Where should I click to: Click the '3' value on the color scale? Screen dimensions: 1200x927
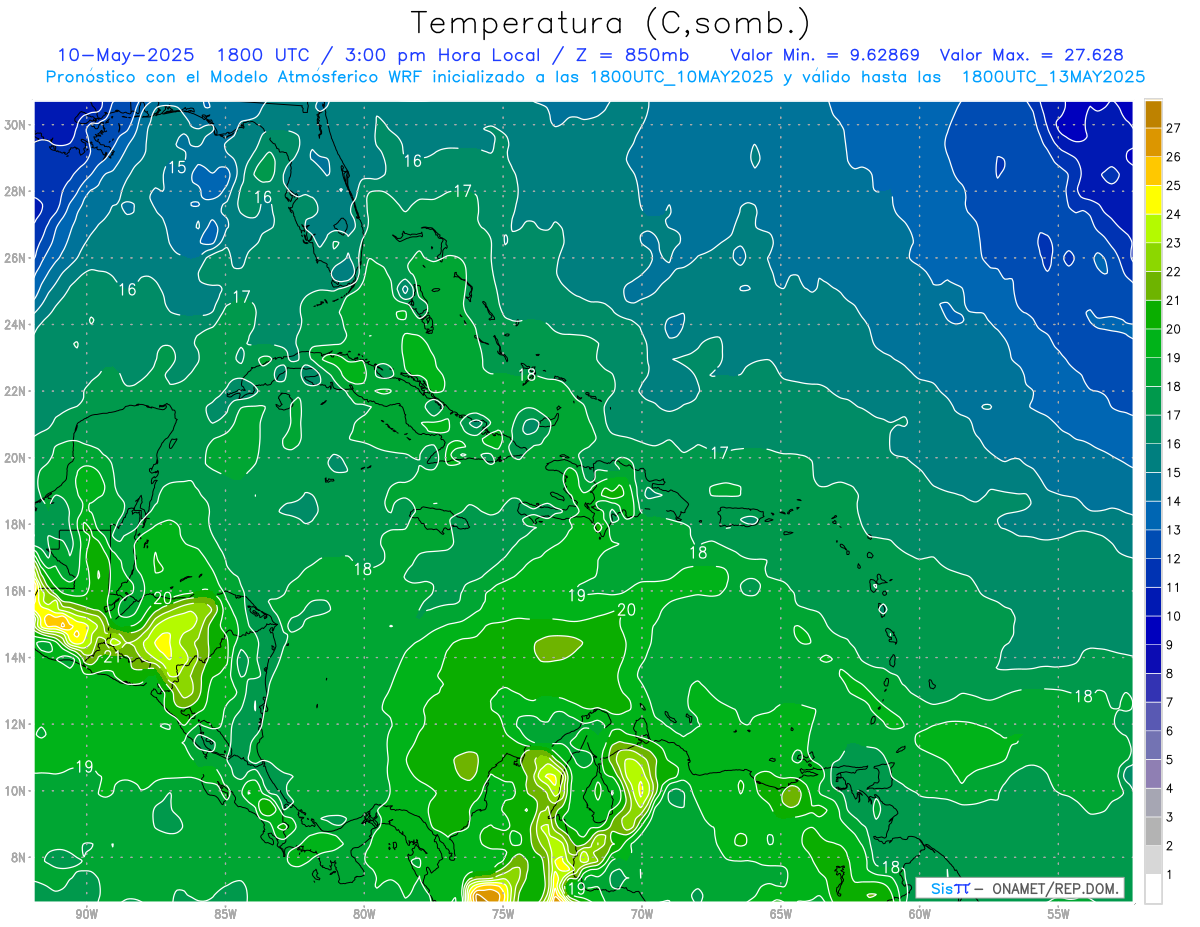(1170, 817)
